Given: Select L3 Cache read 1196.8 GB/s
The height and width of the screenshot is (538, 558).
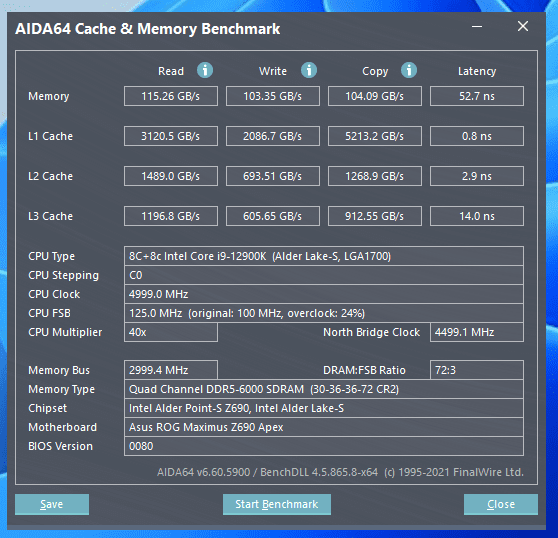Looking at the screenshot, I should tap(171, 216).
